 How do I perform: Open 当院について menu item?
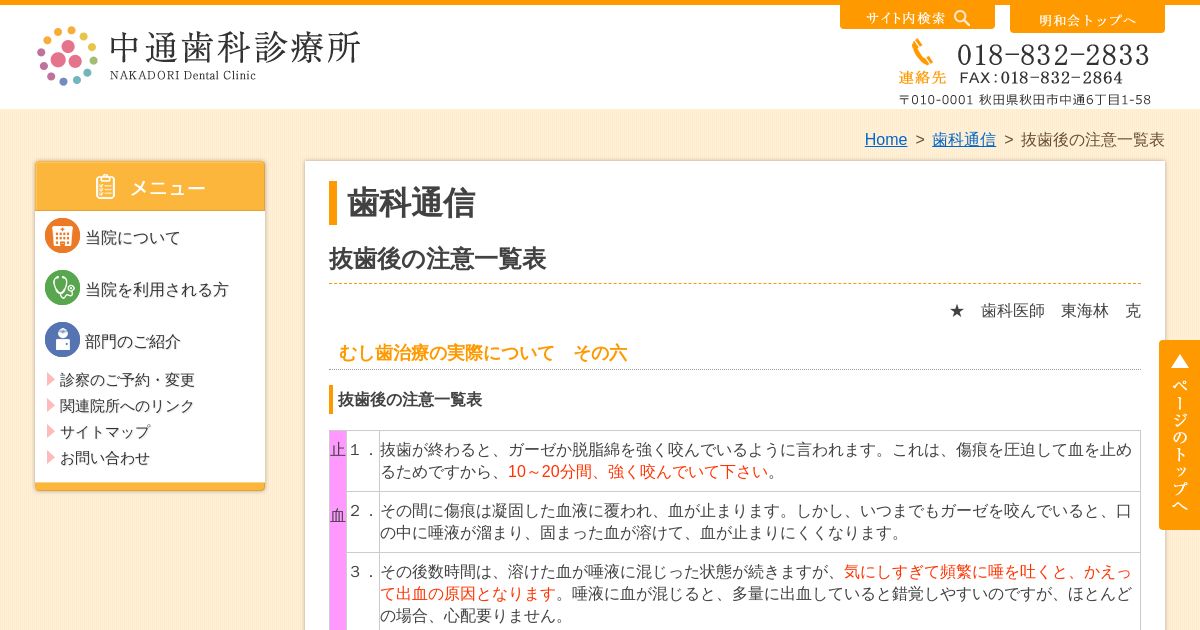(133, 238)
